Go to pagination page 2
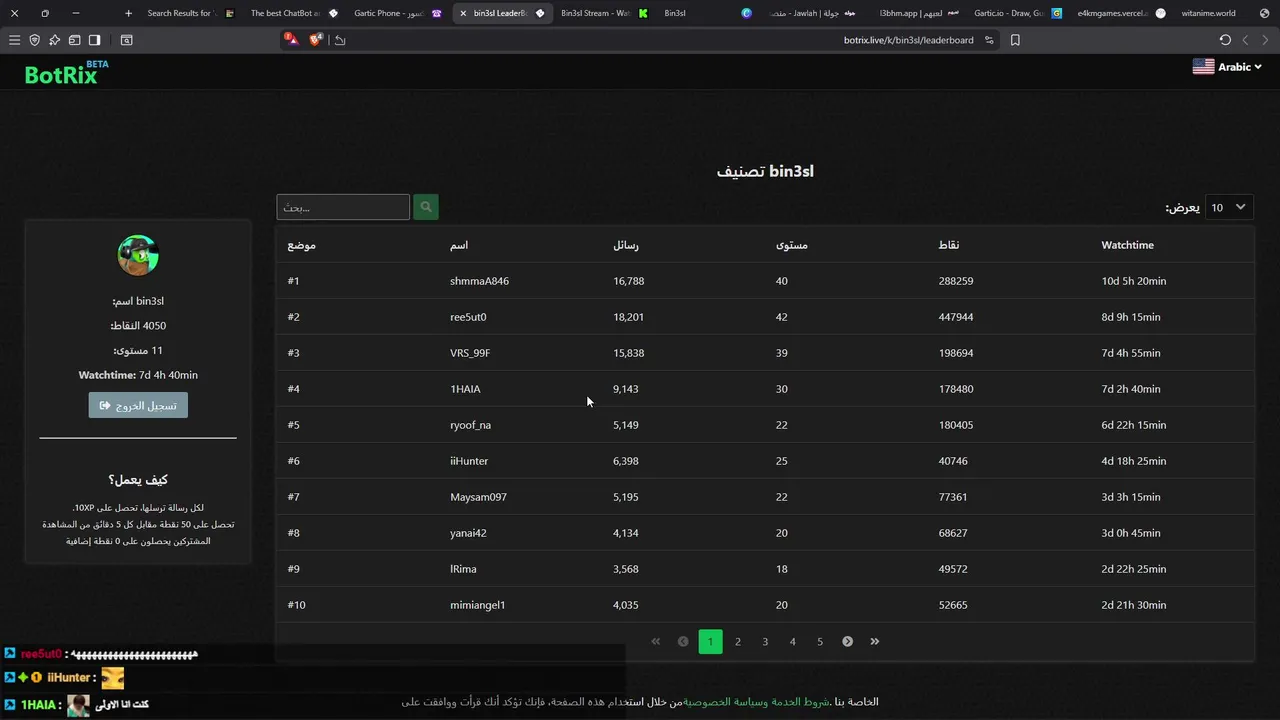 pyautogui.click(x=738, y=641)
